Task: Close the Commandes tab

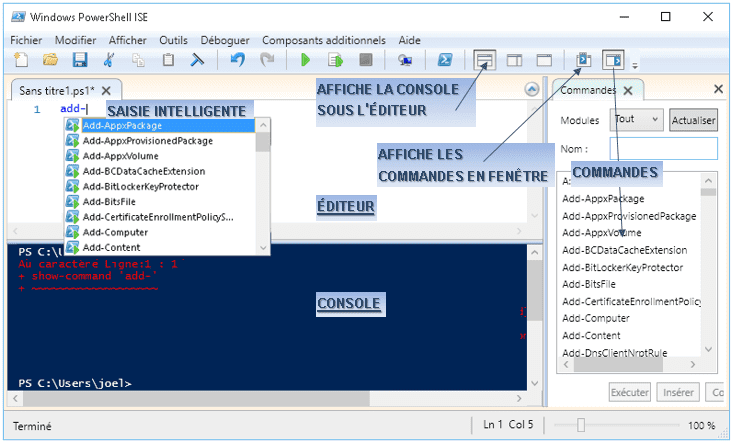Action: [628, 91]
